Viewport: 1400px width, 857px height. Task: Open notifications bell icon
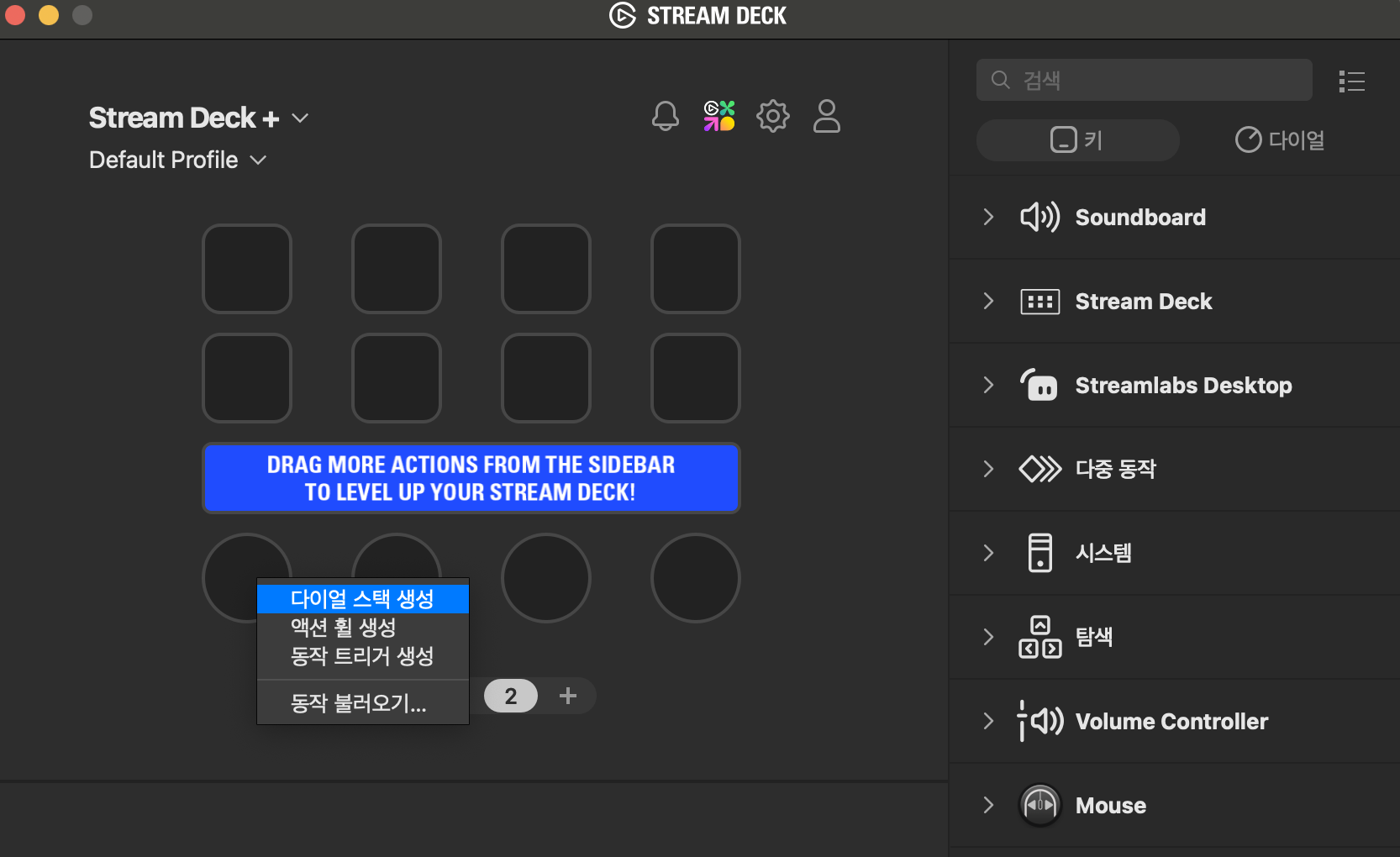(666, 116)
